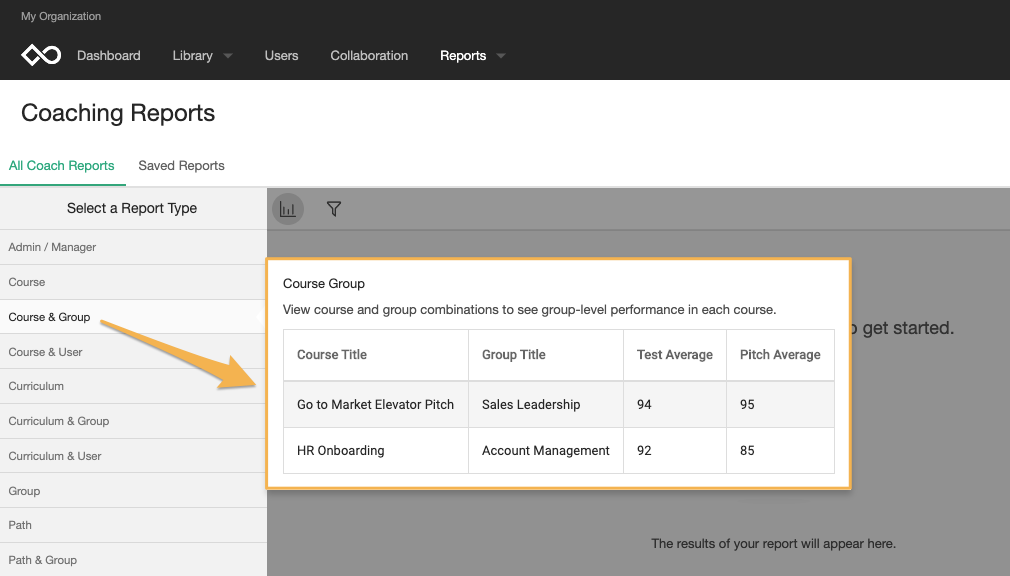Click the Account Management cell
This screenshot has height=576, width=1010.
(546, 451)
